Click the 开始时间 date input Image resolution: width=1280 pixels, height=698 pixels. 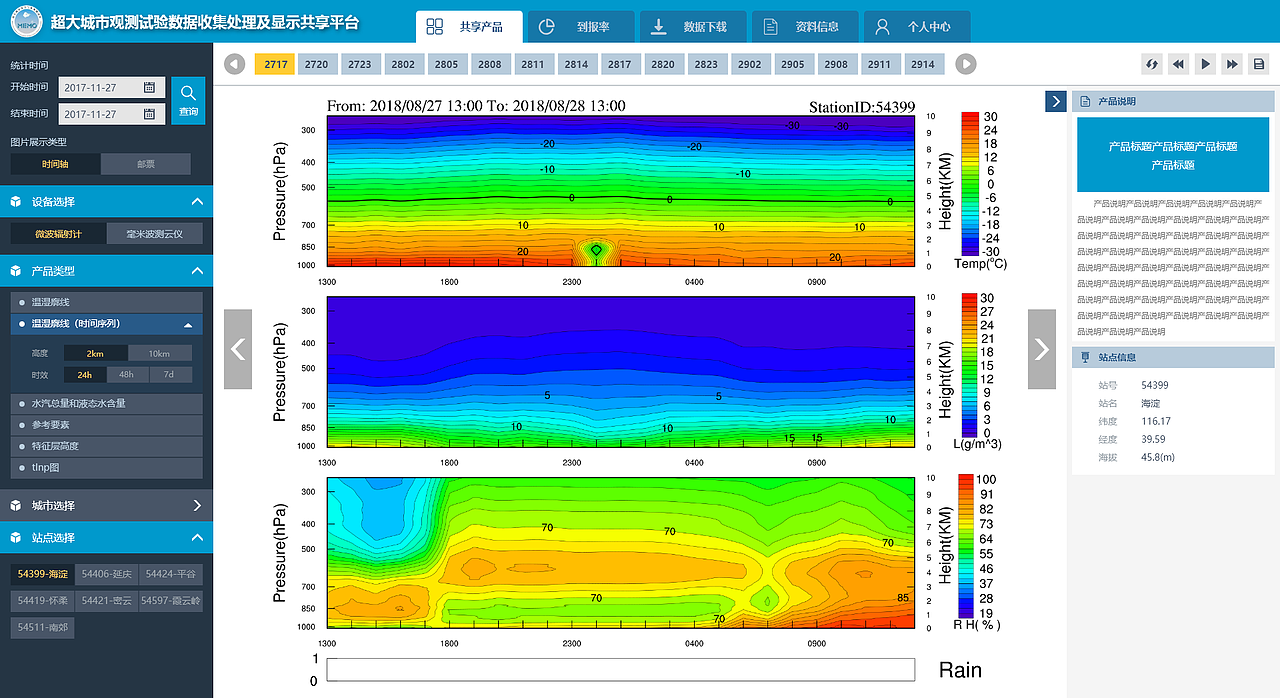tap(112, 87)
